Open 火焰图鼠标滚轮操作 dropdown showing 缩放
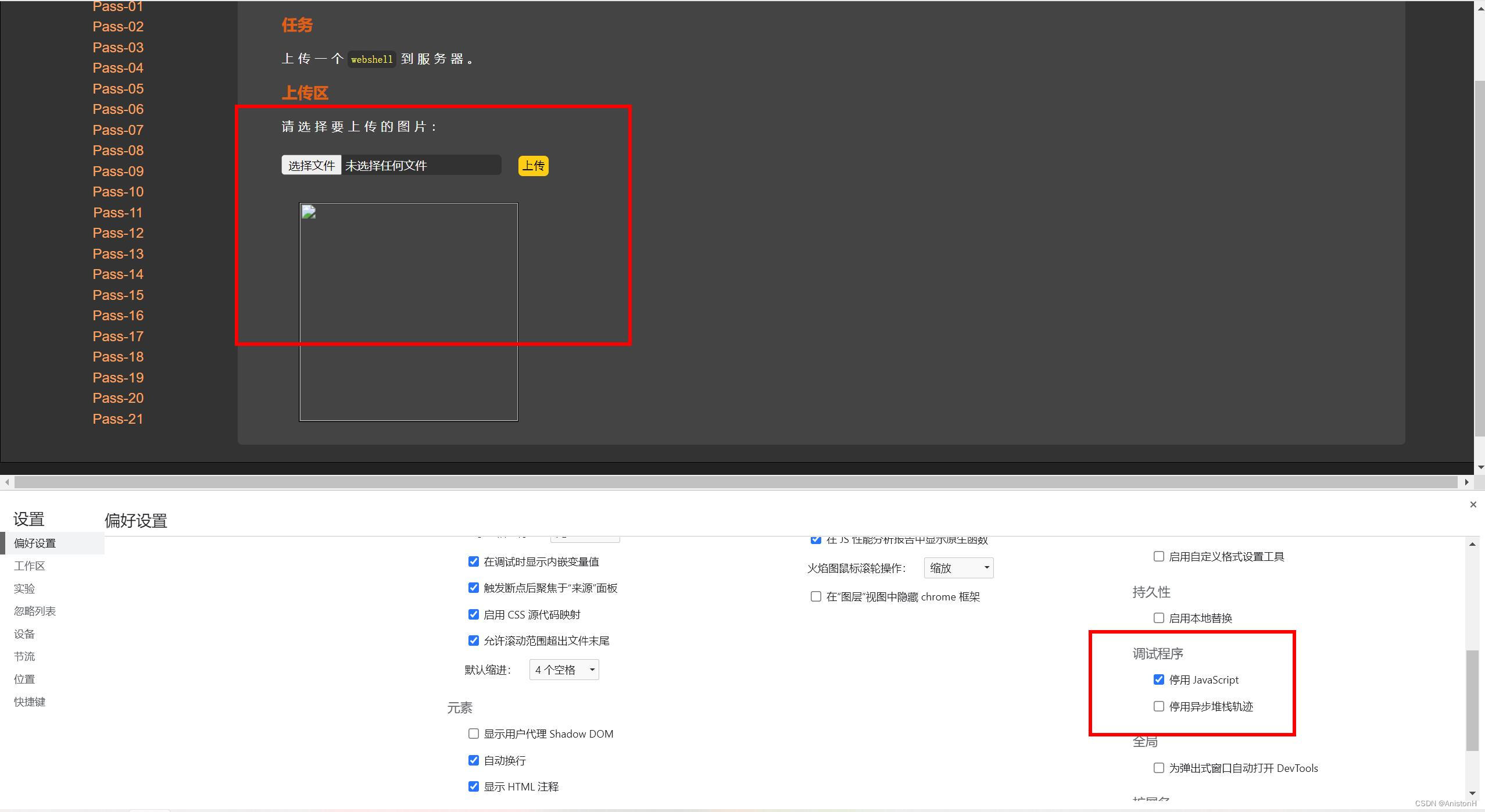1485x812 pixels. pyautogui.click(x=958, y=568)
